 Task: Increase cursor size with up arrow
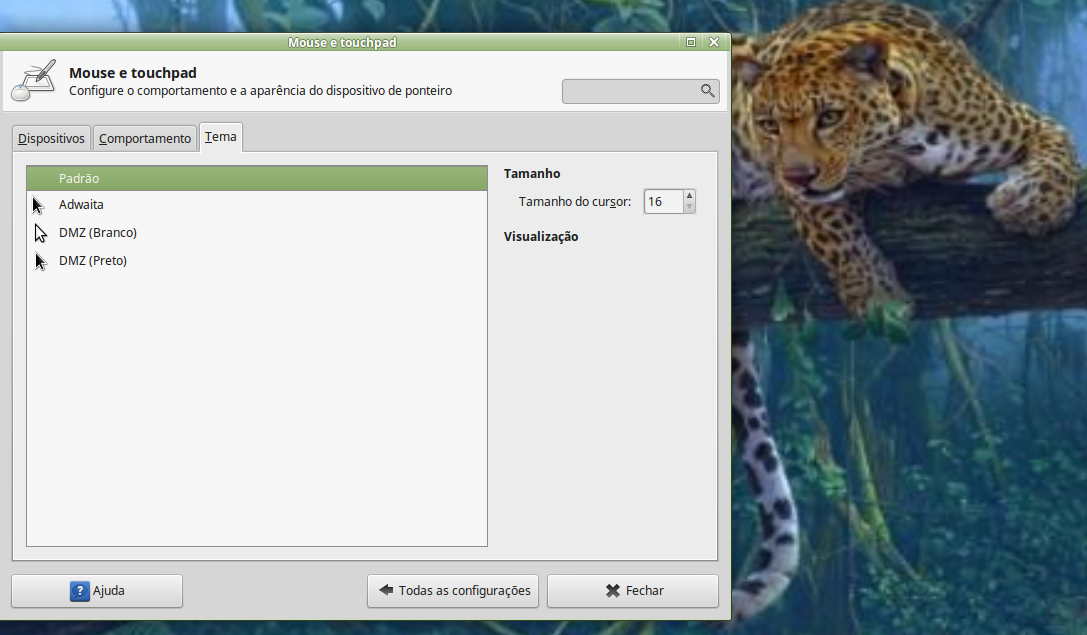pyautogui.click(x=689, y=196)
